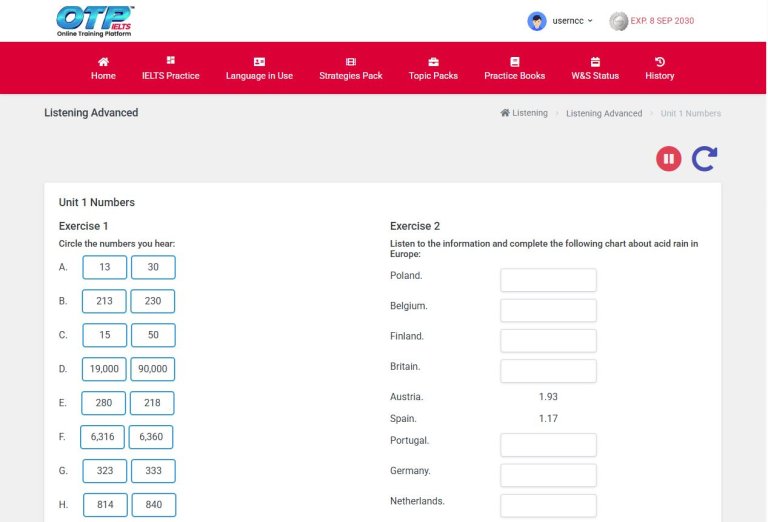Viewport: 768px width, 522px height.
Task: Click the Language in Use icon
Action: 259,61
